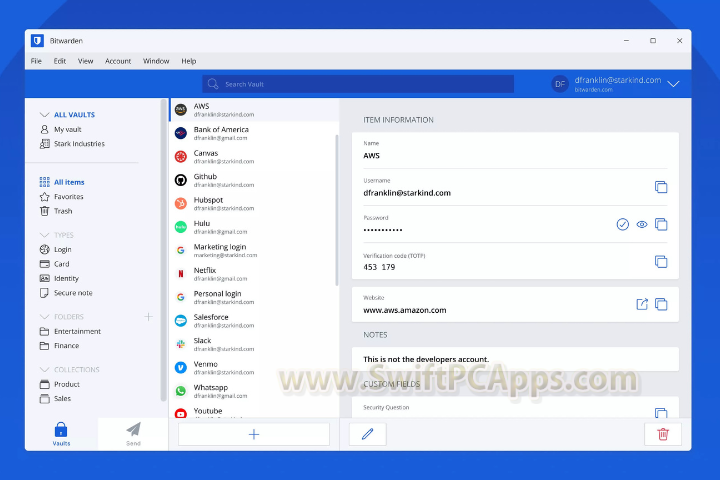Add a new folder with plus icon

point(148,316)
